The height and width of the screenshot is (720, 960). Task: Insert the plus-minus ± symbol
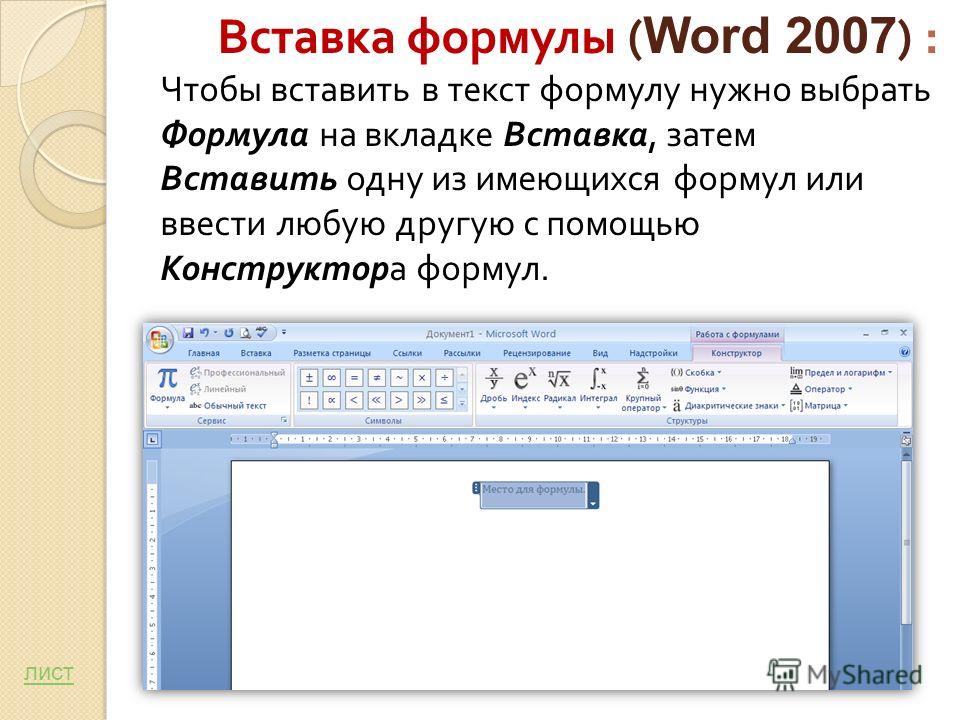click(309, 378)
